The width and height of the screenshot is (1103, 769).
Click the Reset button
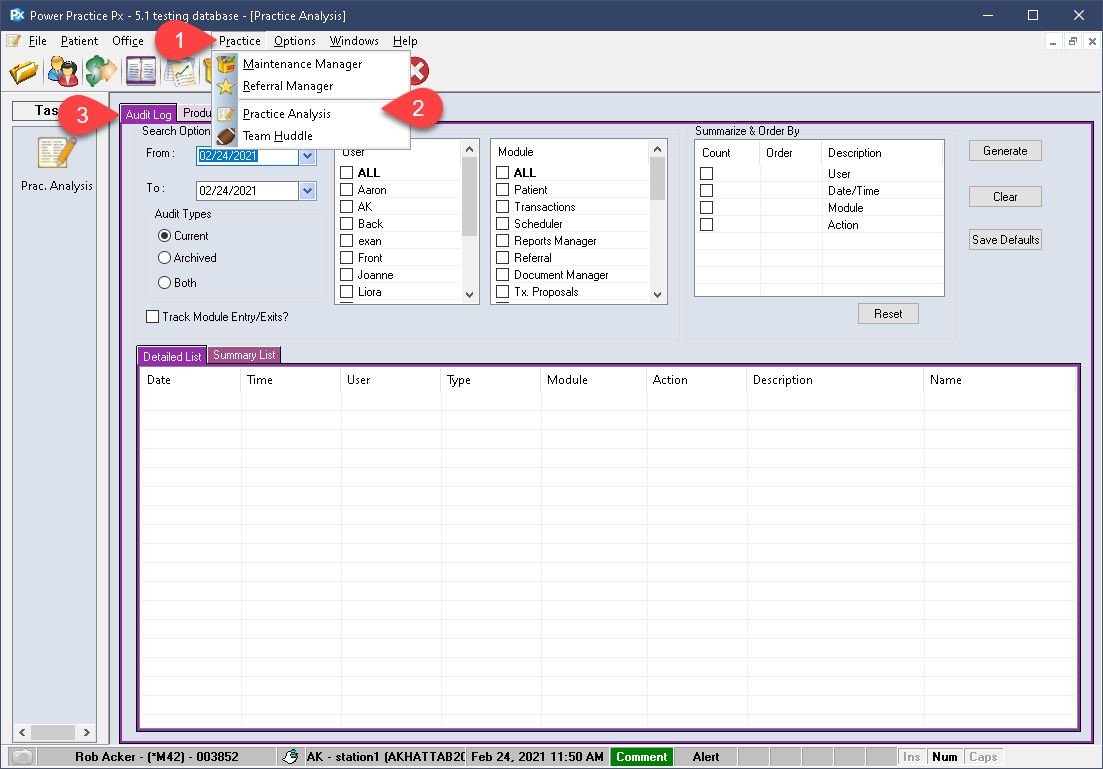(888, 314)
